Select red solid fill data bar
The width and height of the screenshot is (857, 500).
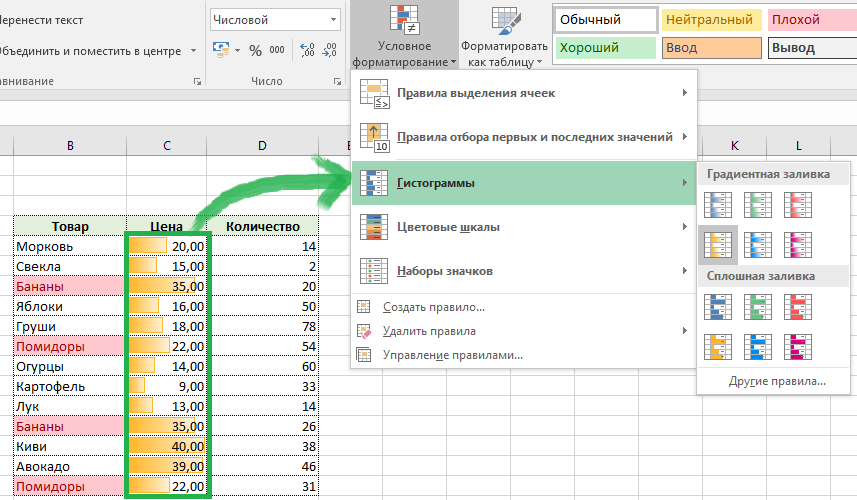click(x=797, y=307)
